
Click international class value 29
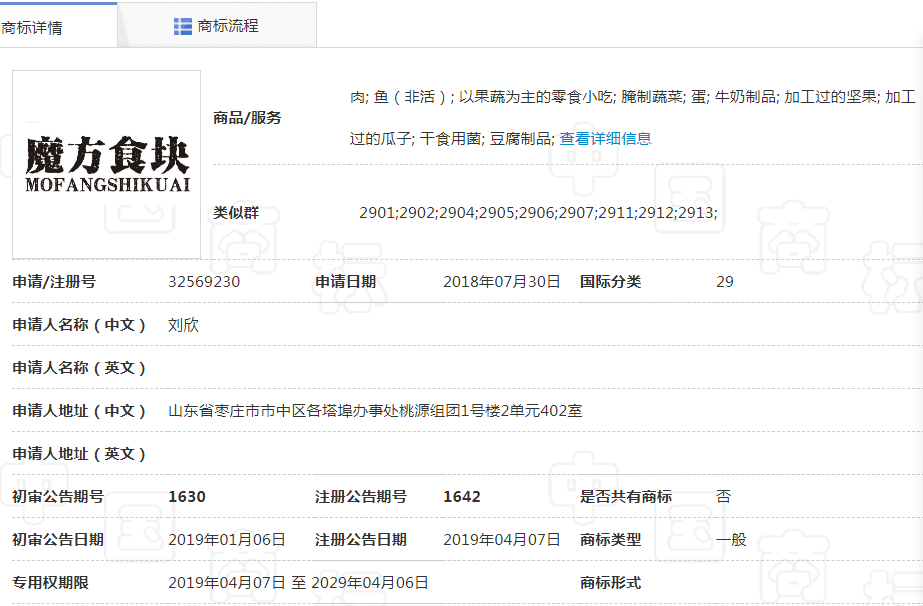725,282
